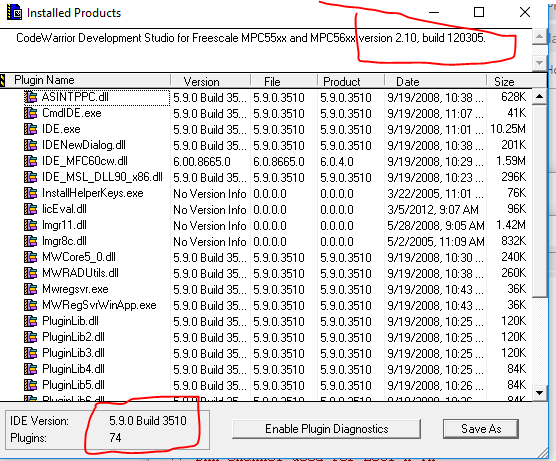Image resolution: width=556 pixels, height=461 pixels.
Task: Click the lmgr8c.dll plugin icon
Action: 30,241
